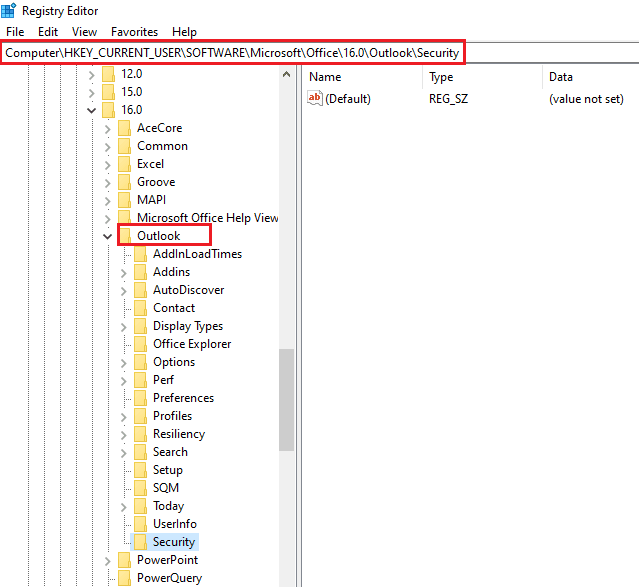Viewport: 639px width, 587px height.
Task: Open the View menu
Action: pos(84,32)
